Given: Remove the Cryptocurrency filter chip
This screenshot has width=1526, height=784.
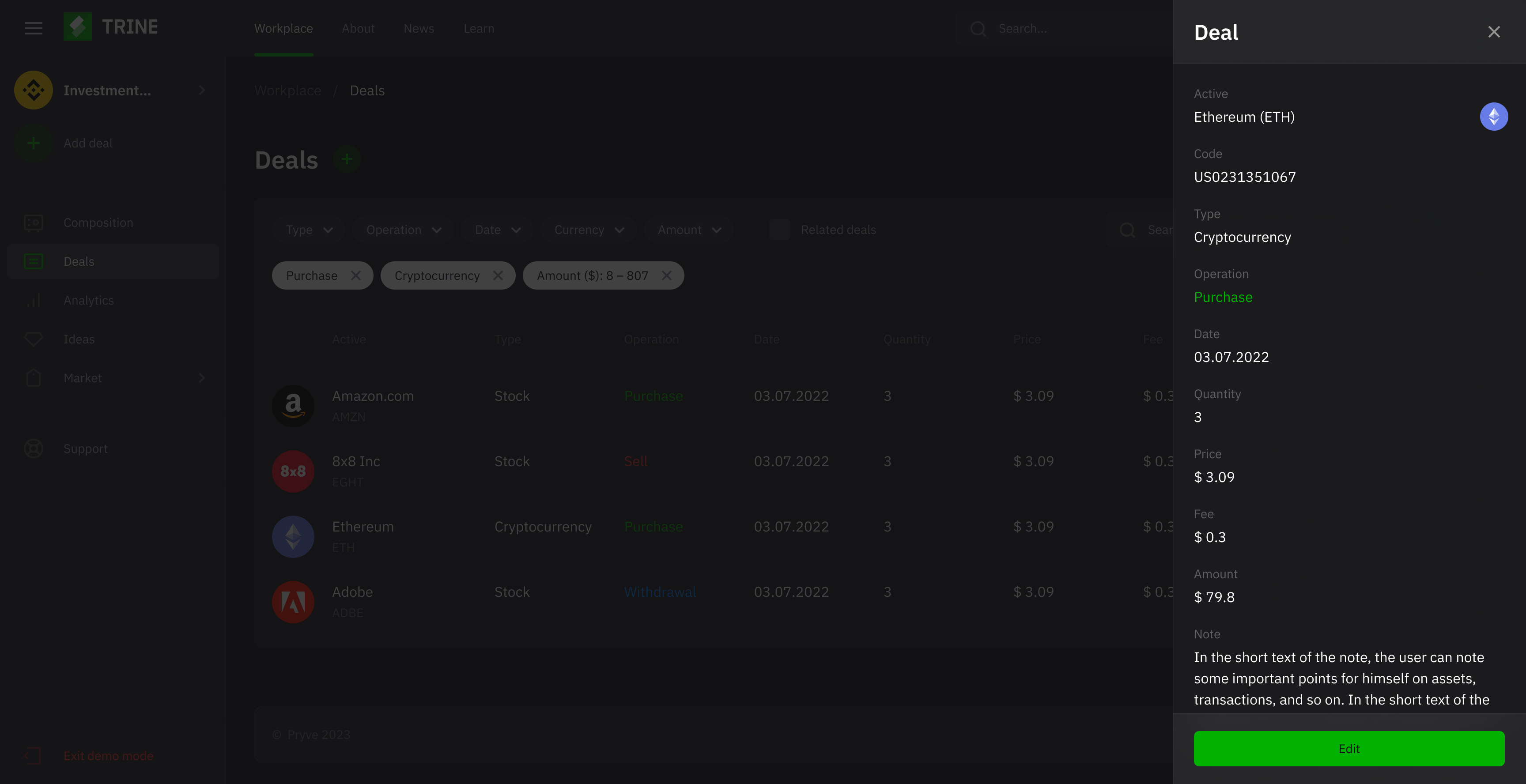Looking at the screenshot, I should point(498,276).
